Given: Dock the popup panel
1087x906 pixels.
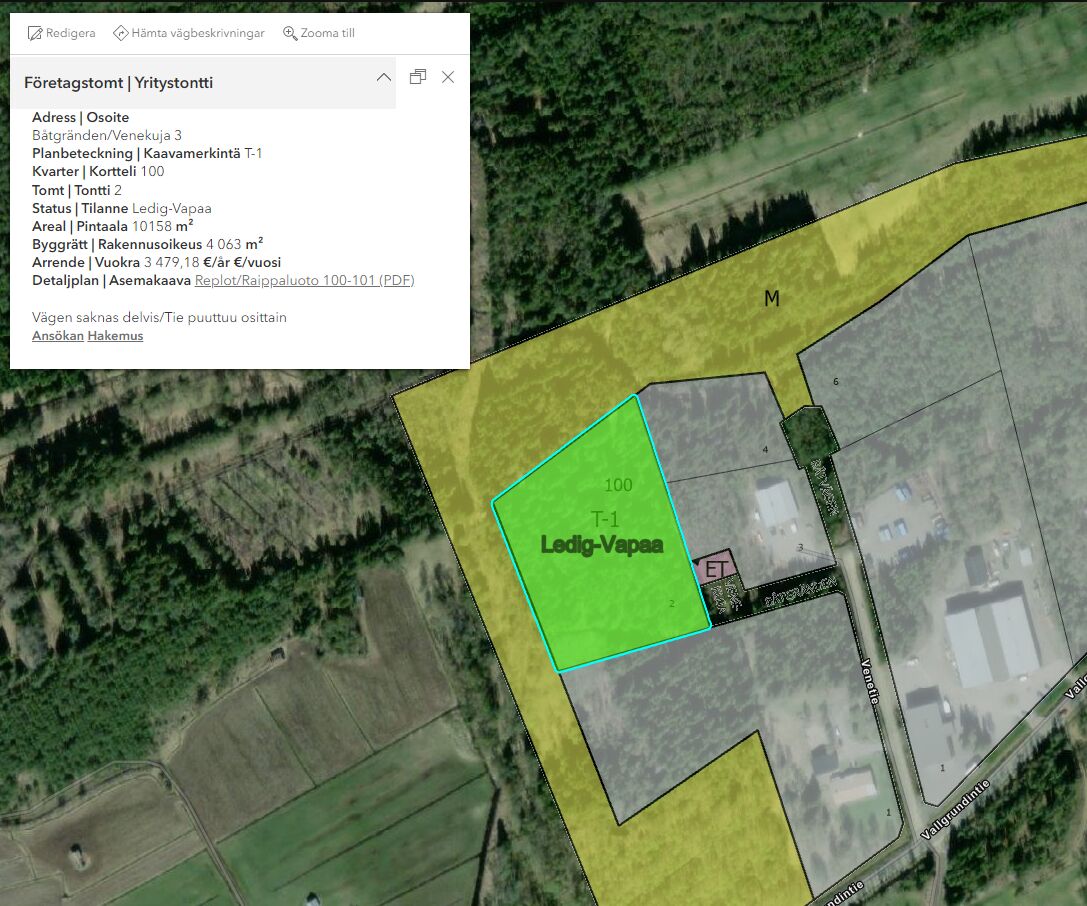Looking at the screenshot, I should pos(418,77).
